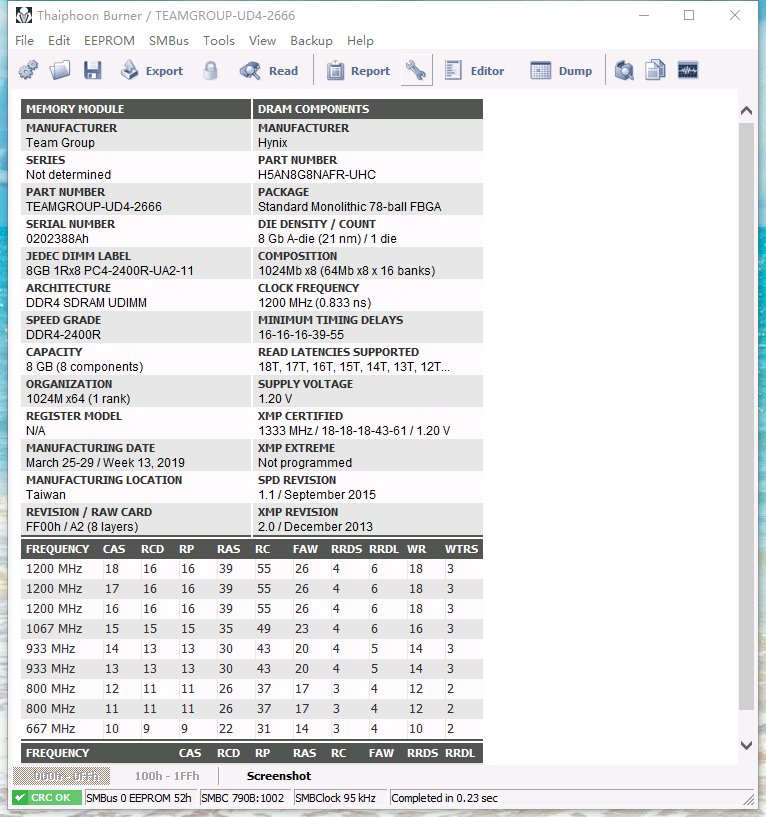Switch to the 100h - 1FFh tab
Viewport: 766px width, 817px height.
(x=166, y=776)
